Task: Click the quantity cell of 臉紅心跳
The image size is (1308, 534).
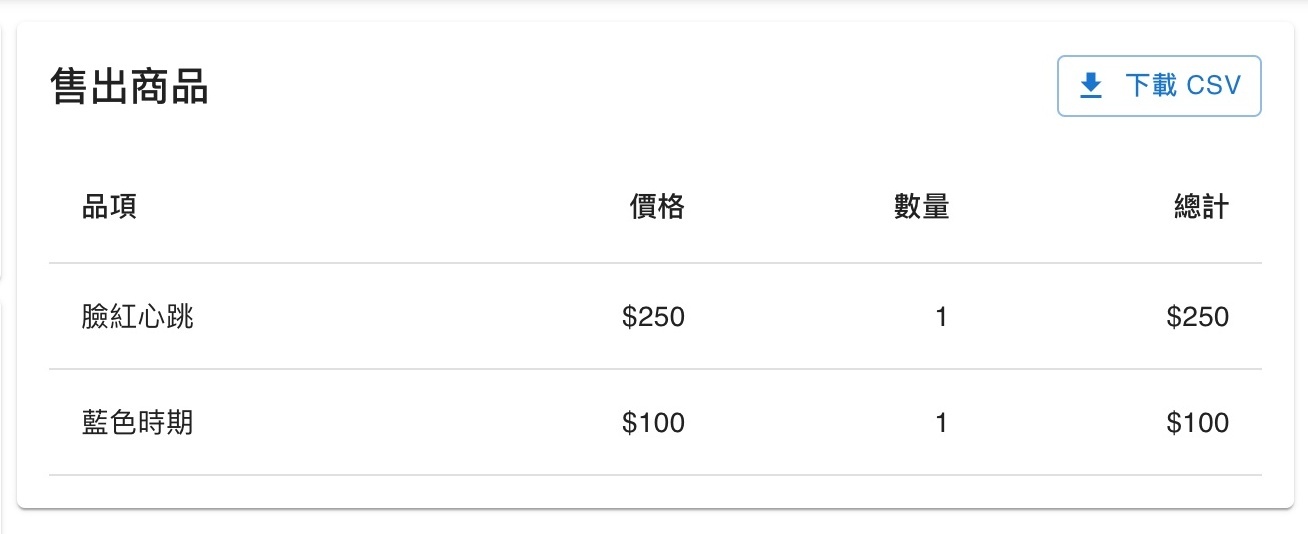Action: 940,317
